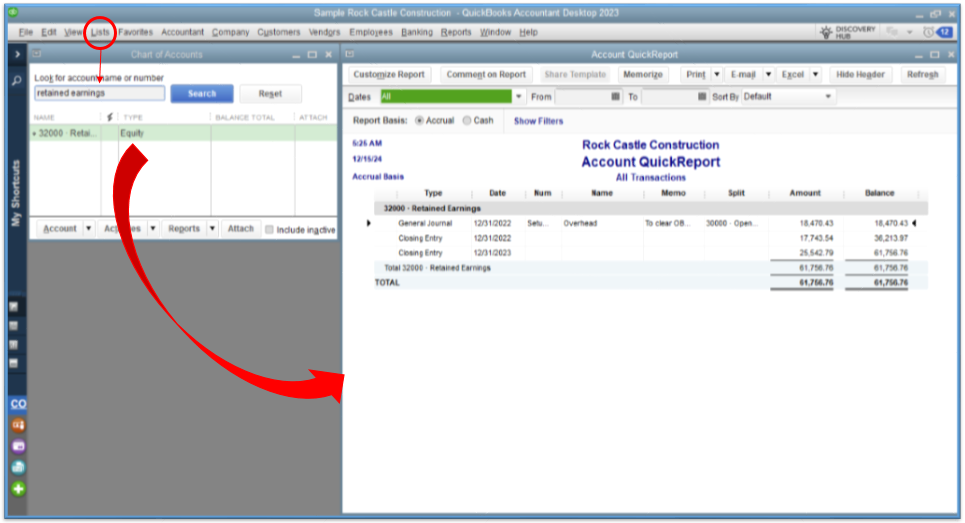Click the BALANCE TOTAL column header
The image size is (965, 523).
point(245,118)
